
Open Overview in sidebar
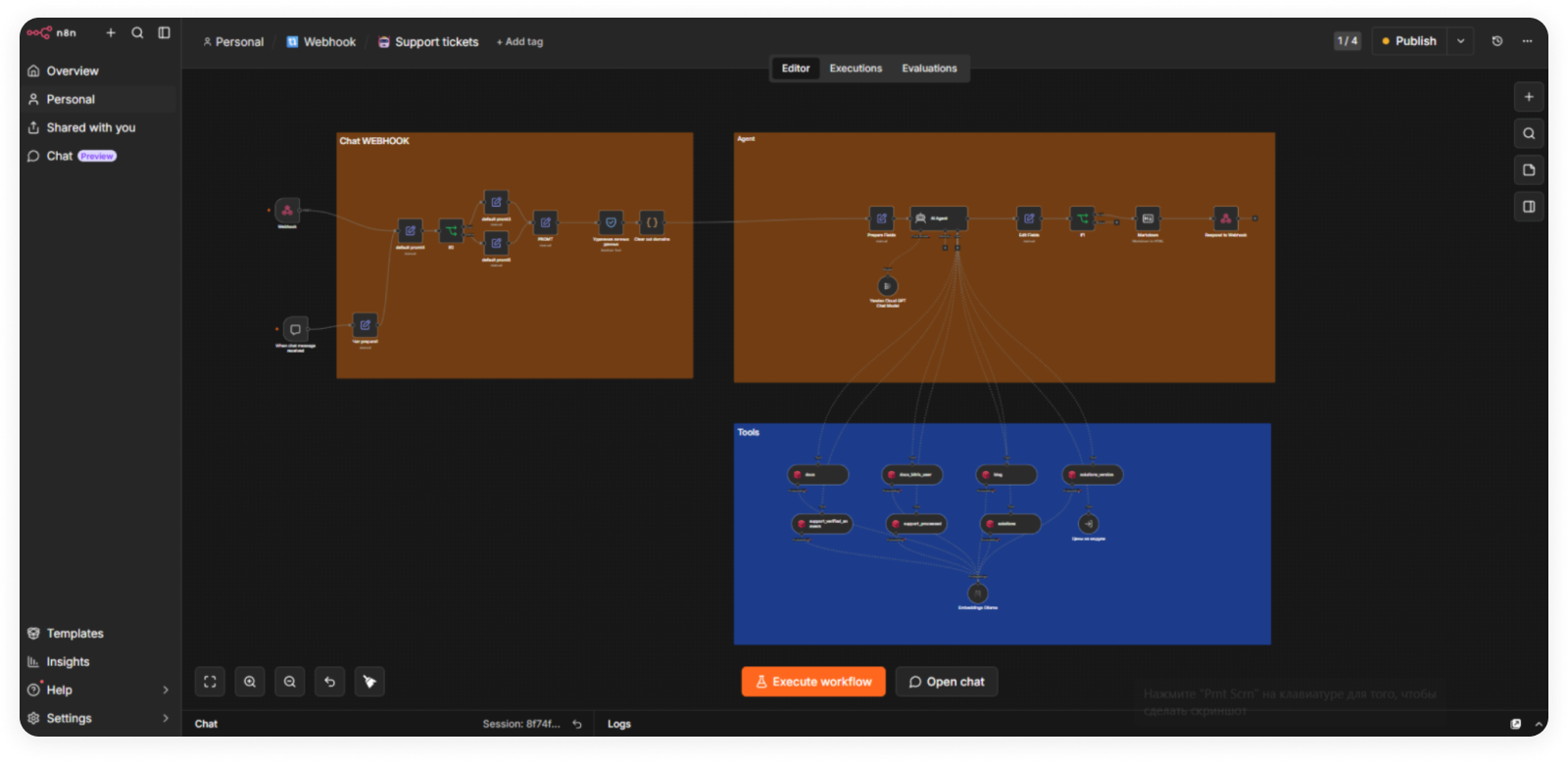pyautogui.click(x=99, y=71)
